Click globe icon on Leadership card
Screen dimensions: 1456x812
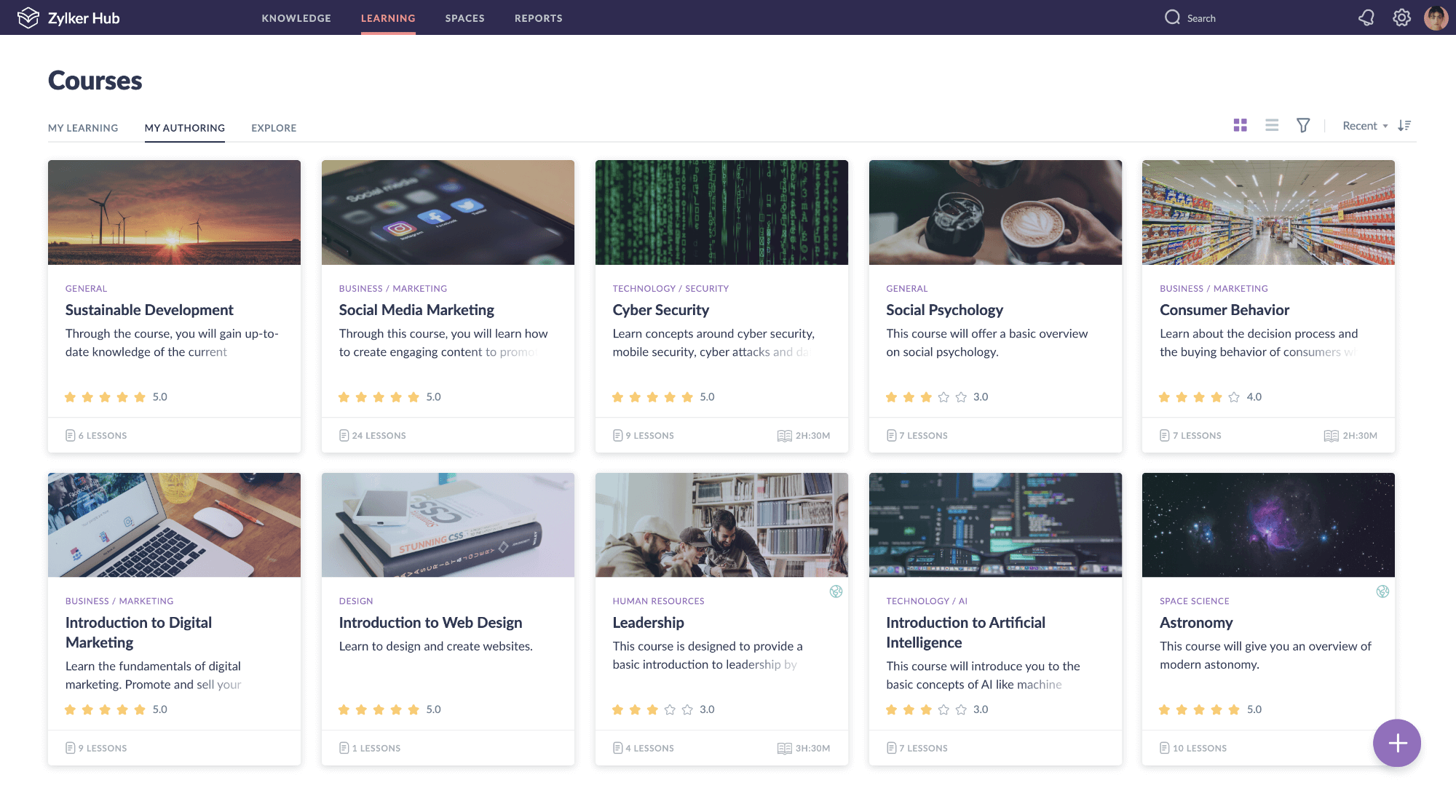[x=836, y=592]
